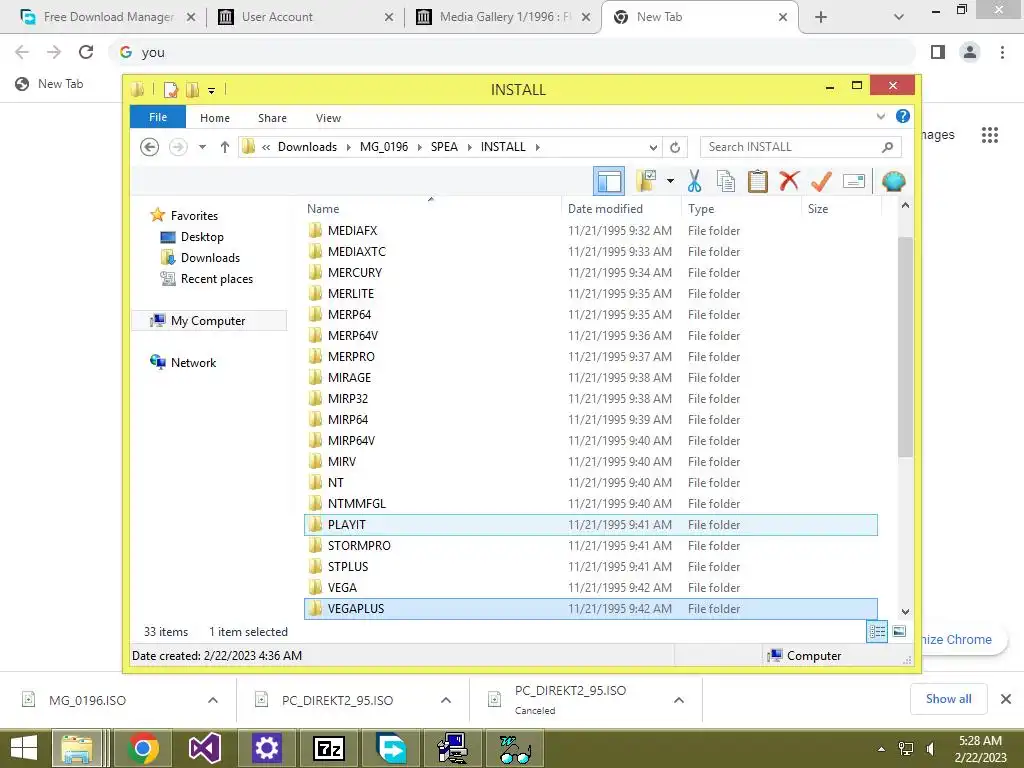Open Chrome three-dot menu
Screen dimensions: 1024x768
coord(1002,52)
